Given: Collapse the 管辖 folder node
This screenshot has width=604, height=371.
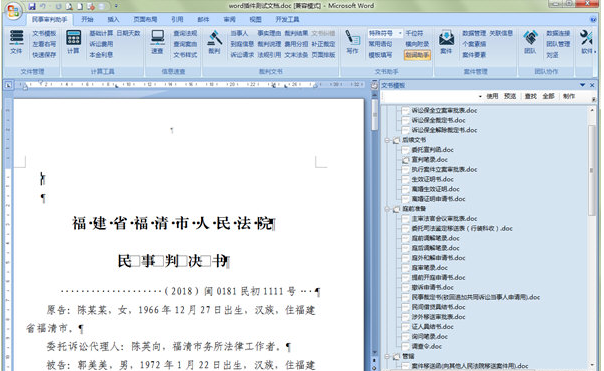Looking at the screenshot, I should pos(387,356).
